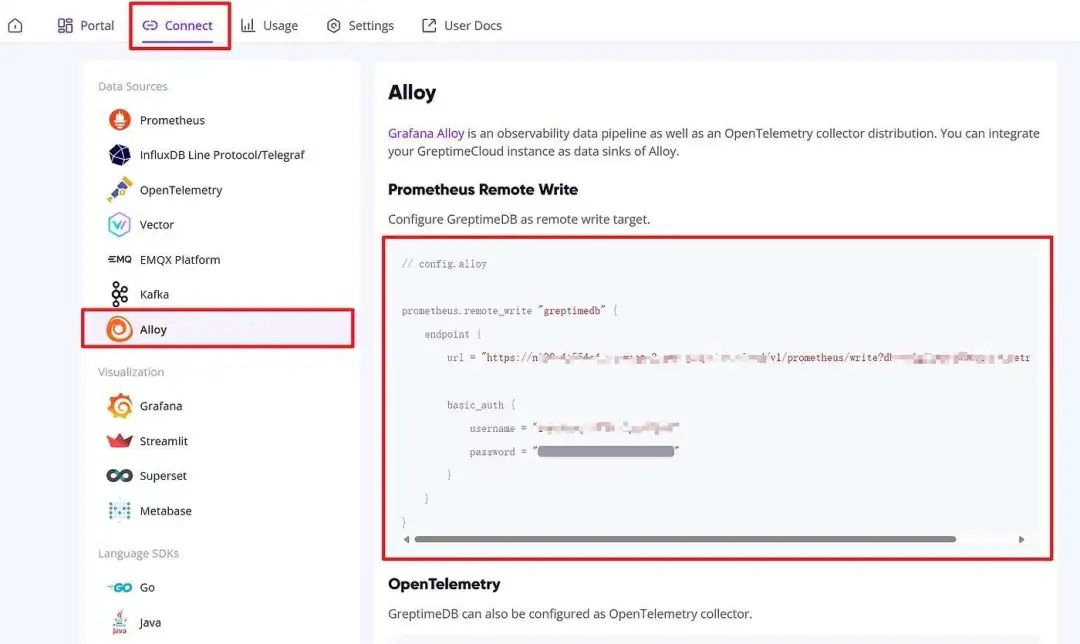Click the Metabase dots icon
Screen dimensions: 1080x644
click(119, 510)
